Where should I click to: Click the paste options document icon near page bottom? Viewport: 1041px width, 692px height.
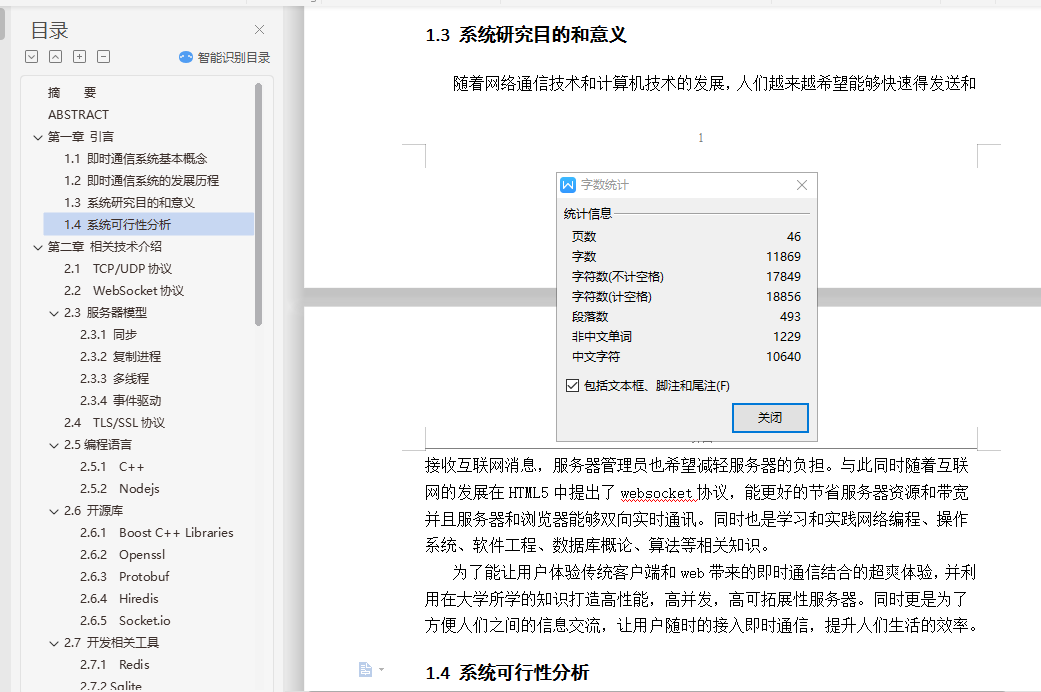(x=365, y=669)
